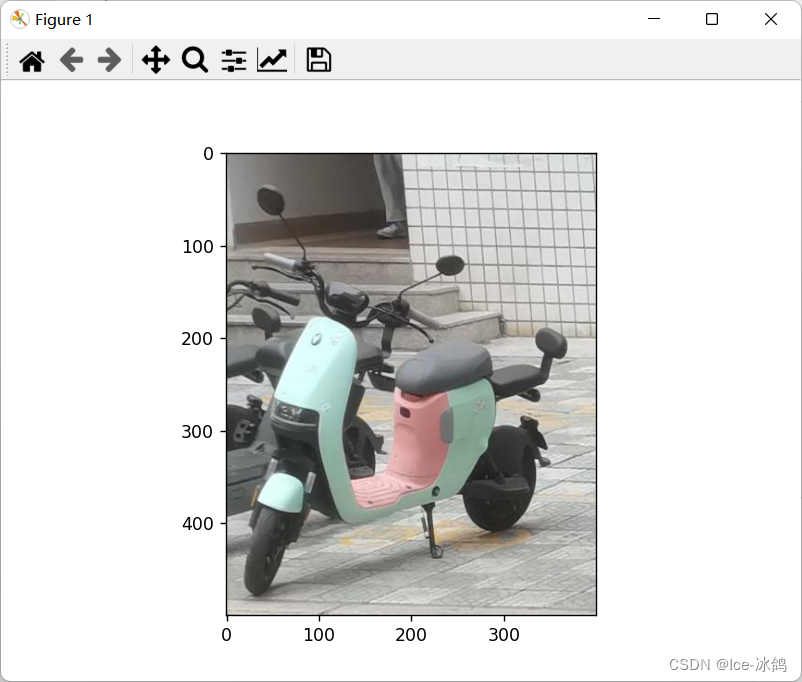Click the x-axis label '300'
This screenshot has height=682, width=802.
point(504,635)
